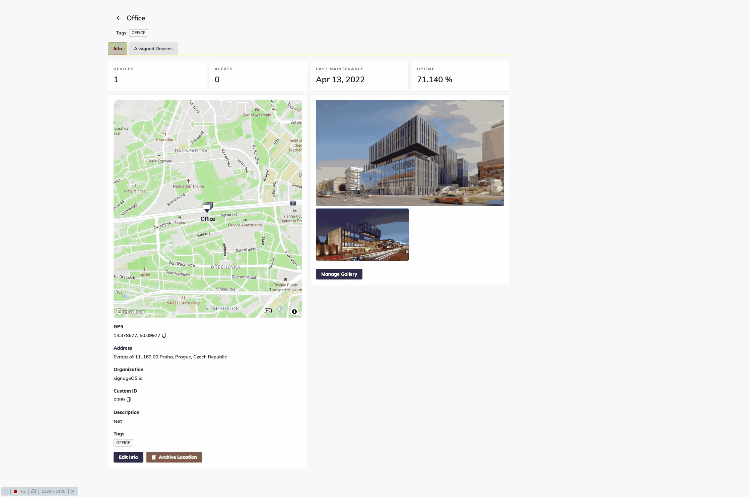Click the back arrow next to Office
Viewport: 750px width, 497px height.
pos(118,18)
